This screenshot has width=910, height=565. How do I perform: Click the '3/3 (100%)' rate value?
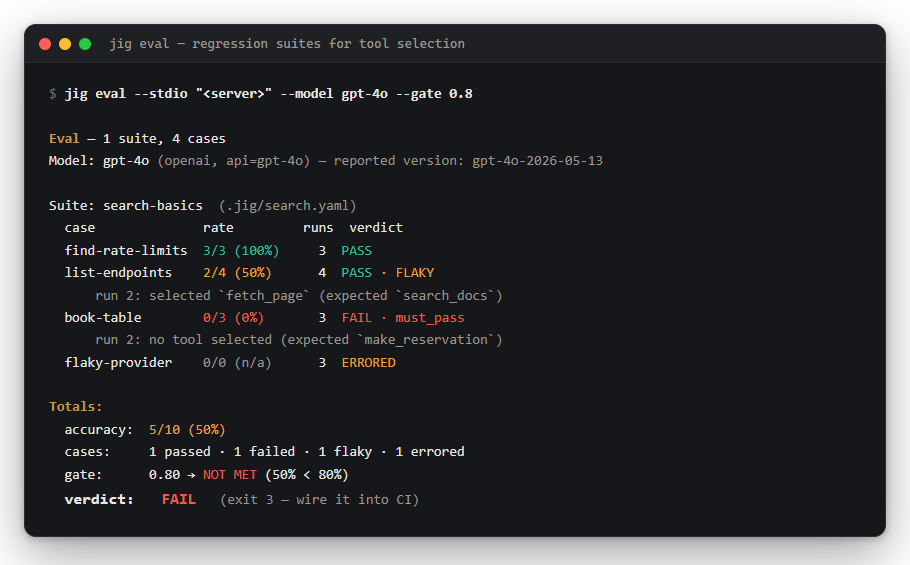[241, 251]
